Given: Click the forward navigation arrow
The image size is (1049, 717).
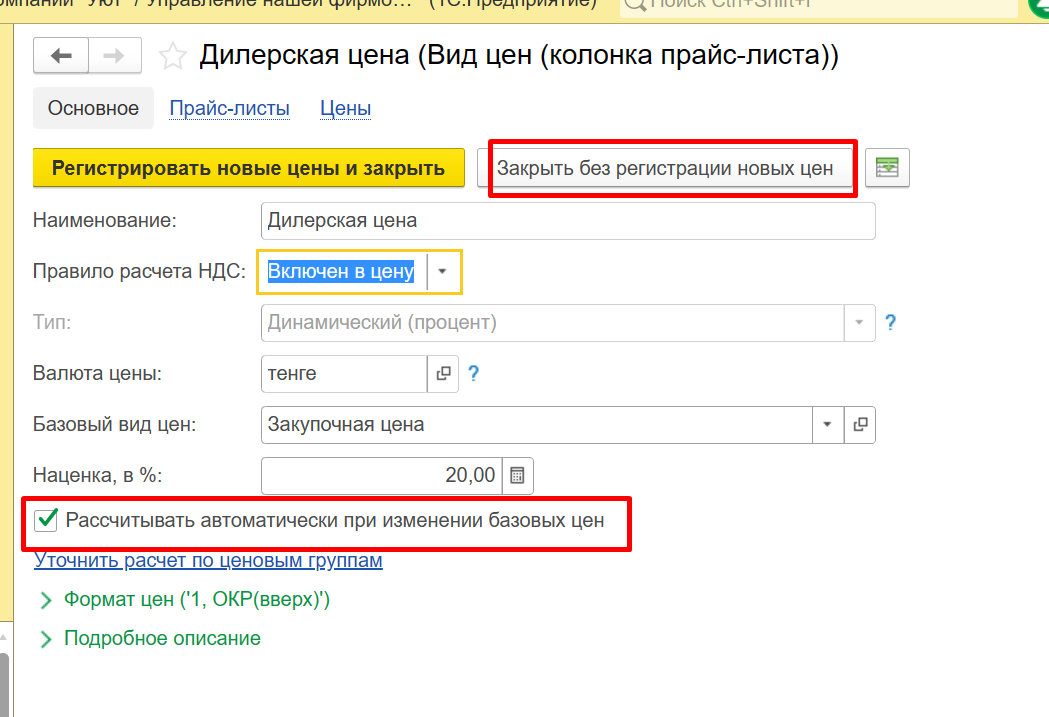Looking at the screenshot, I should (x=114, y=56).
